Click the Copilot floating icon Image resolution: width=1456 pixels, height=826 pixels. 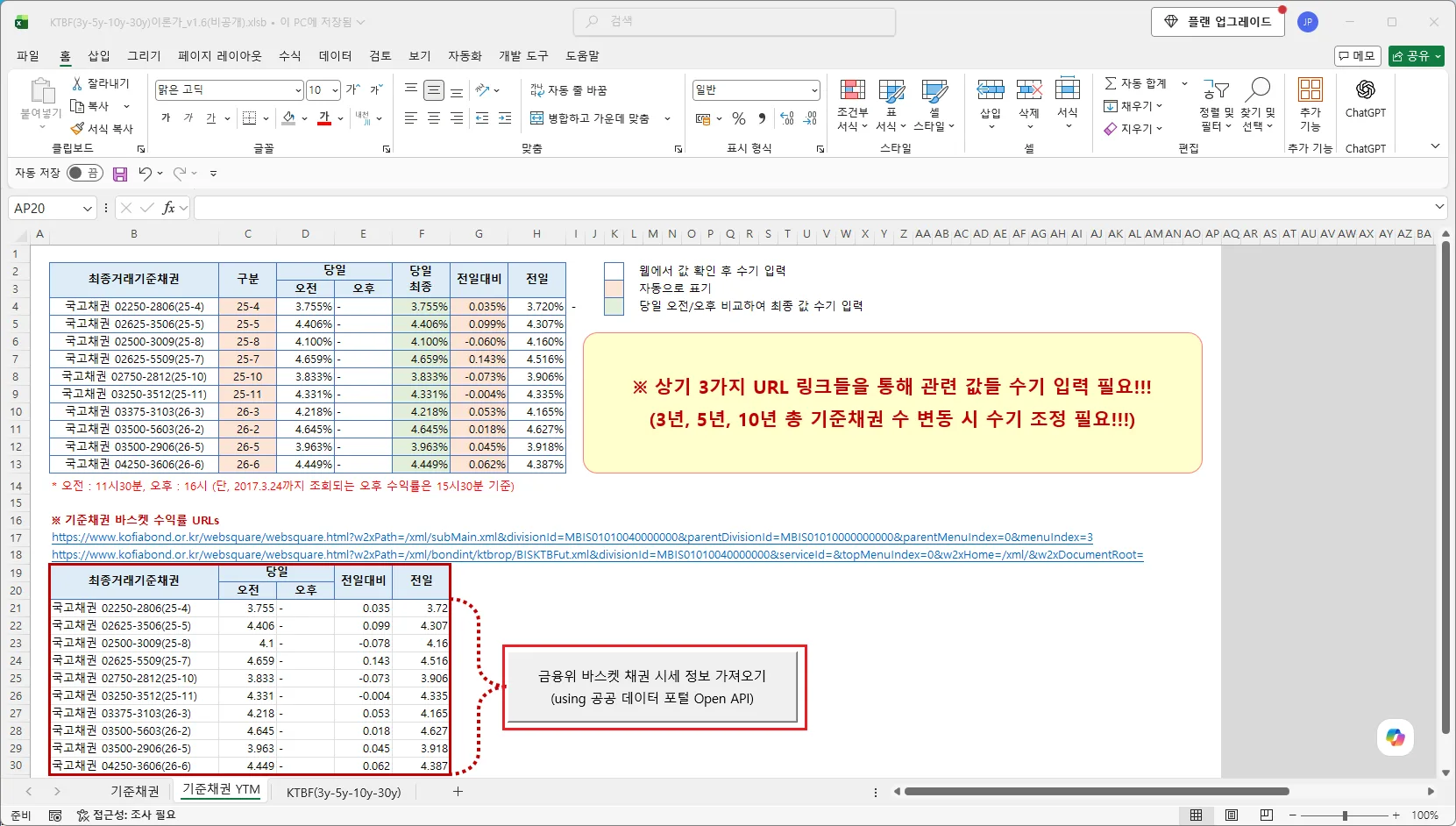(1396, 737)
